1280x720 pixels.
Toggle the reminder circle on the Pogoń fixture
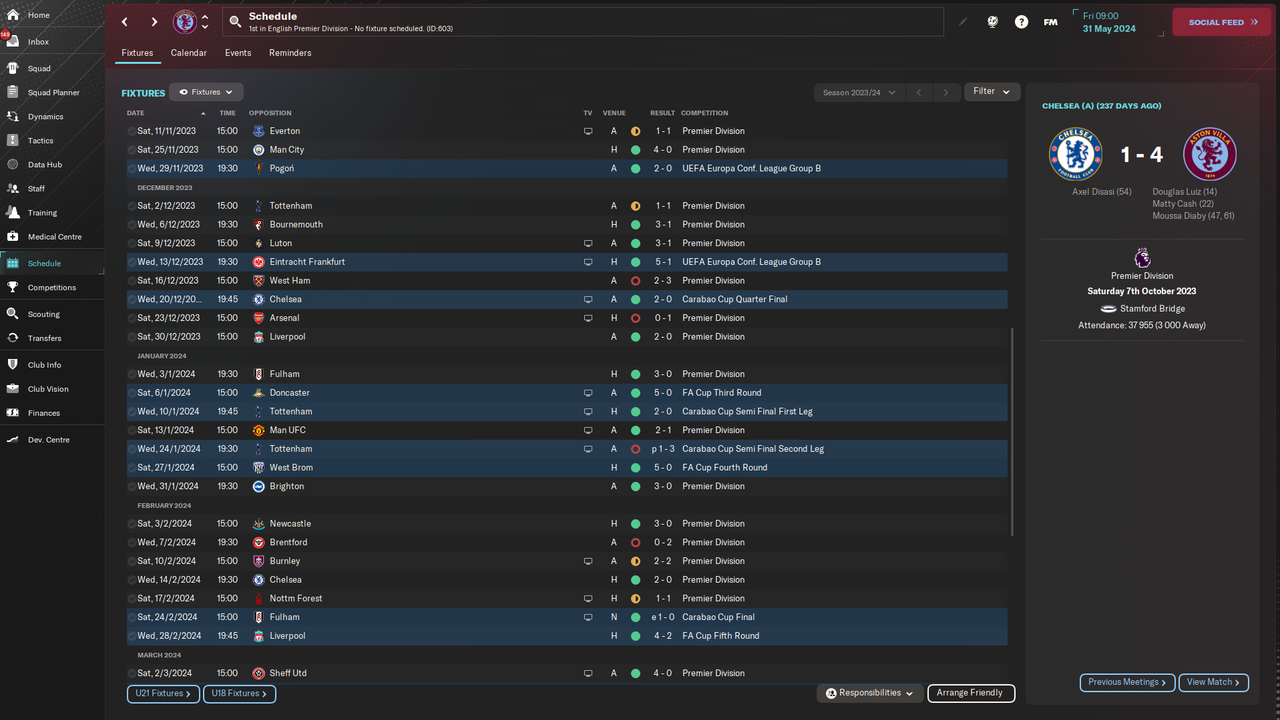point(131,169)
